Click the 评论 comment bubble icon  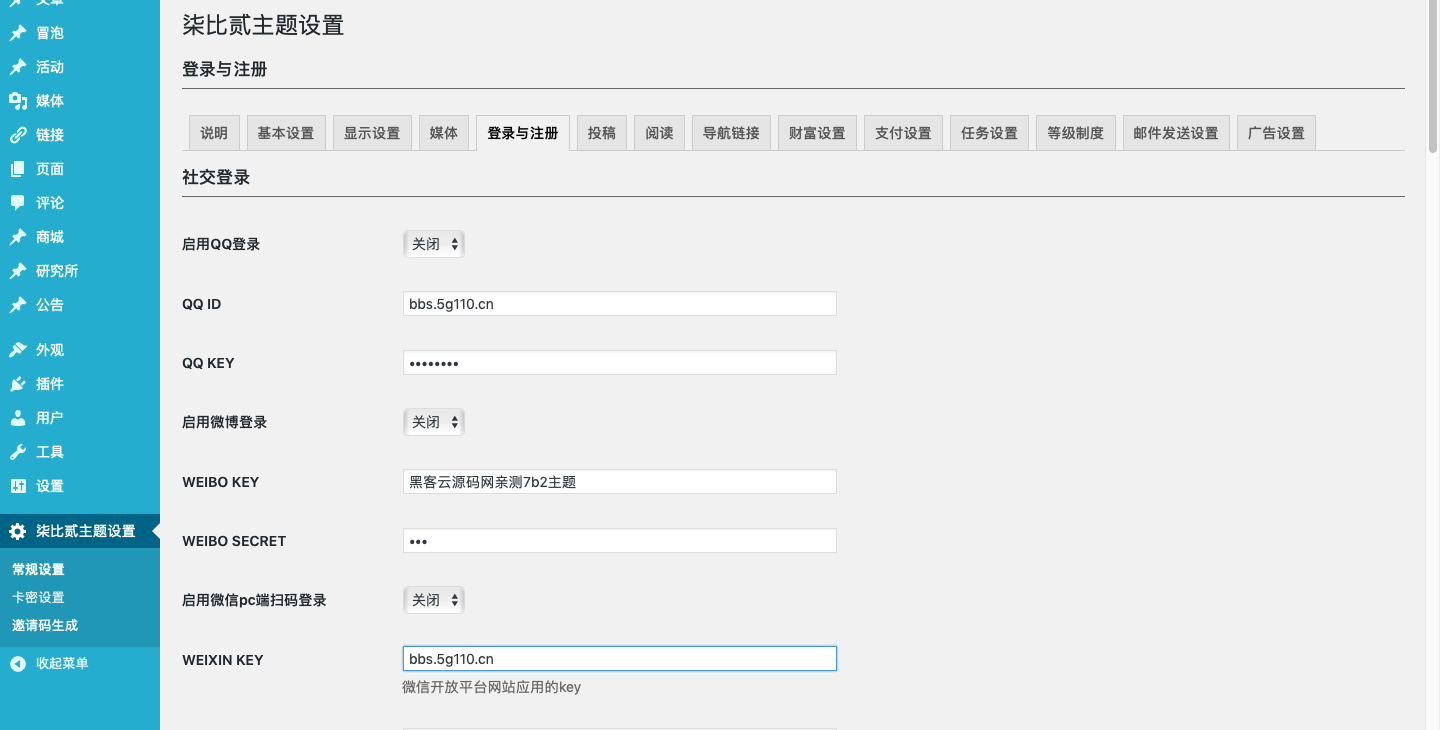point(18,203)
